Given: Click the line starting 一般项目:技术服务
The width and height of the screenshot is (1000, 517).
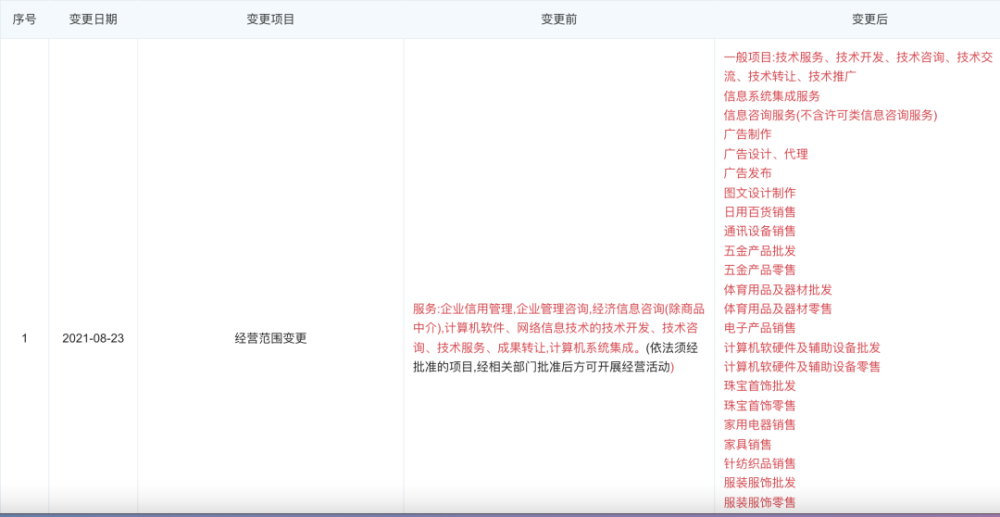Looking at the screenshot, I should pos(858,57).
